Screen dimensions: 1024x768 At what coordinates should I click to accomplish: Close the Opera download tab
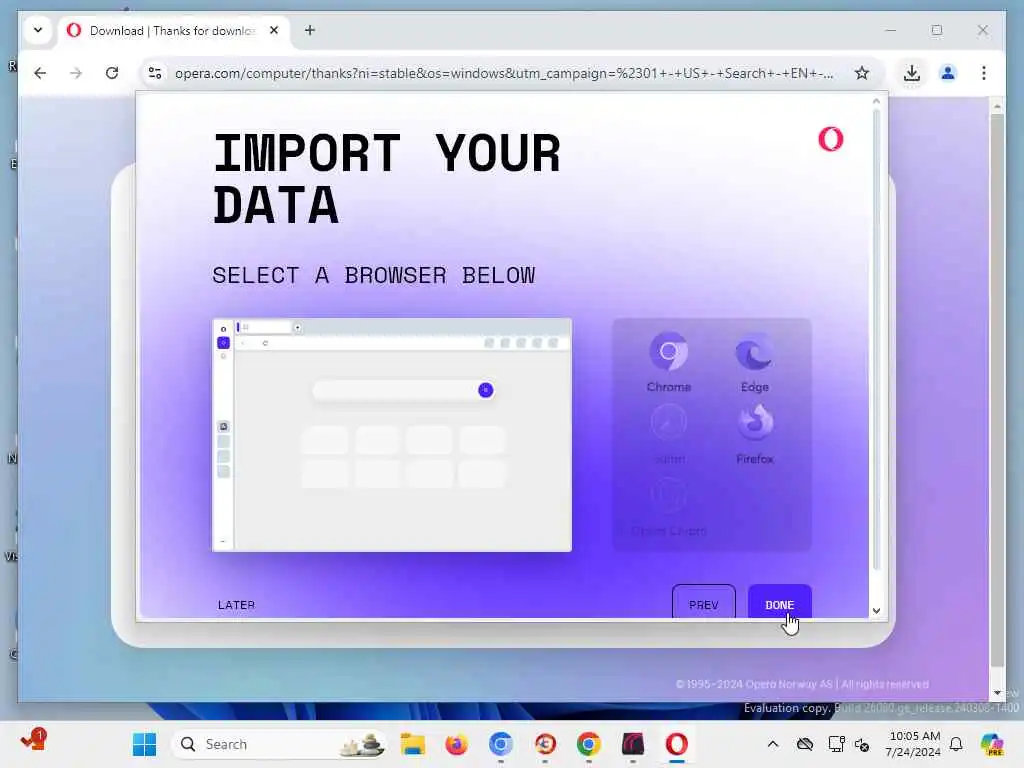pyautogui.click(x=274, y=30)
